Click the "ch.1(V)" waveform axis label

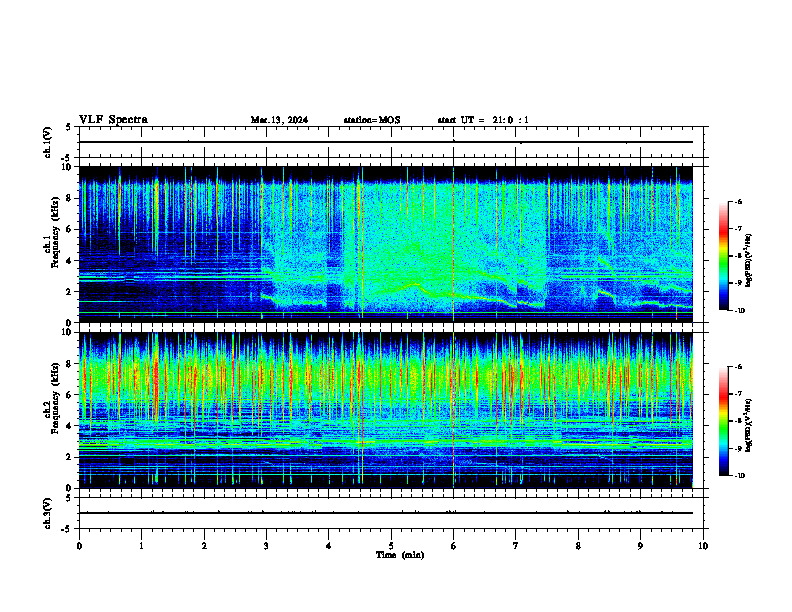48,142
